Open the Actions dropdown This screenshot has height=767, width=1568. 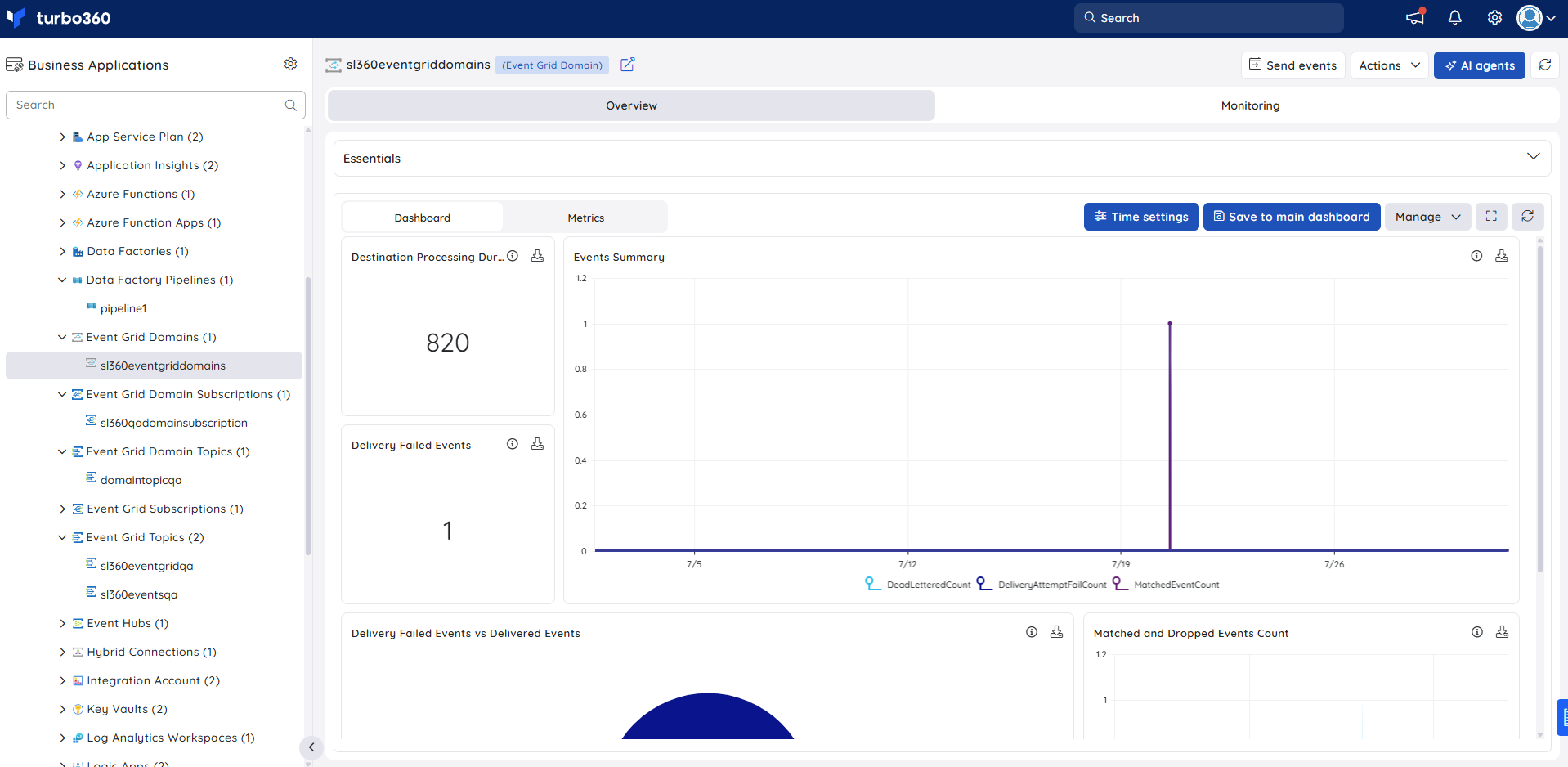[x=1390, y=65]
